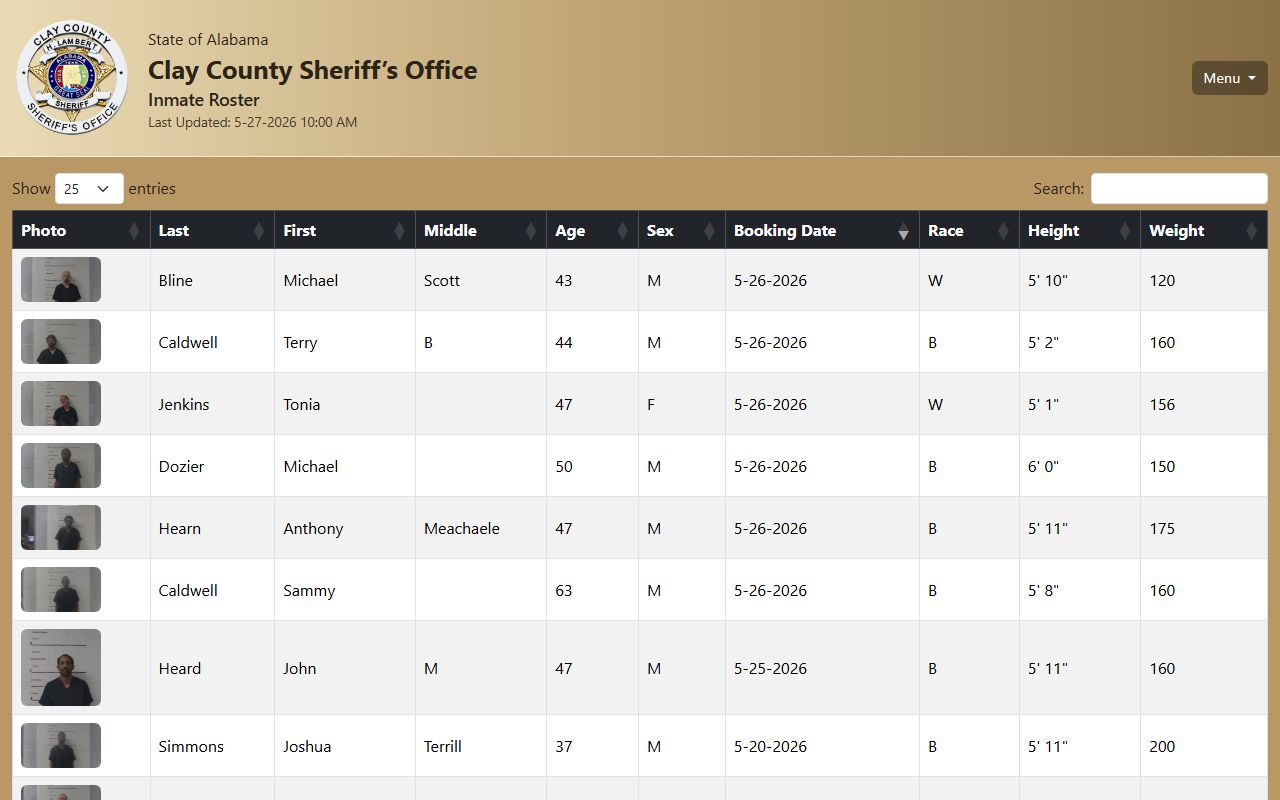Click the weight value 120
Image resolution: width=1280 pixels, height=800 pixels.
[1162, 280]
